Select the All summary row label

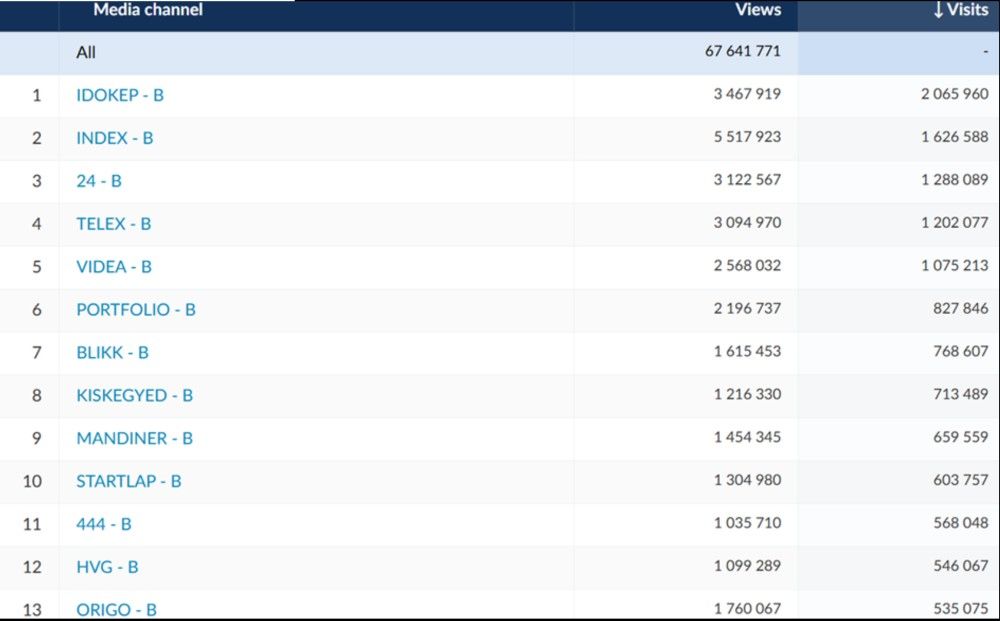tap(86, 52)
